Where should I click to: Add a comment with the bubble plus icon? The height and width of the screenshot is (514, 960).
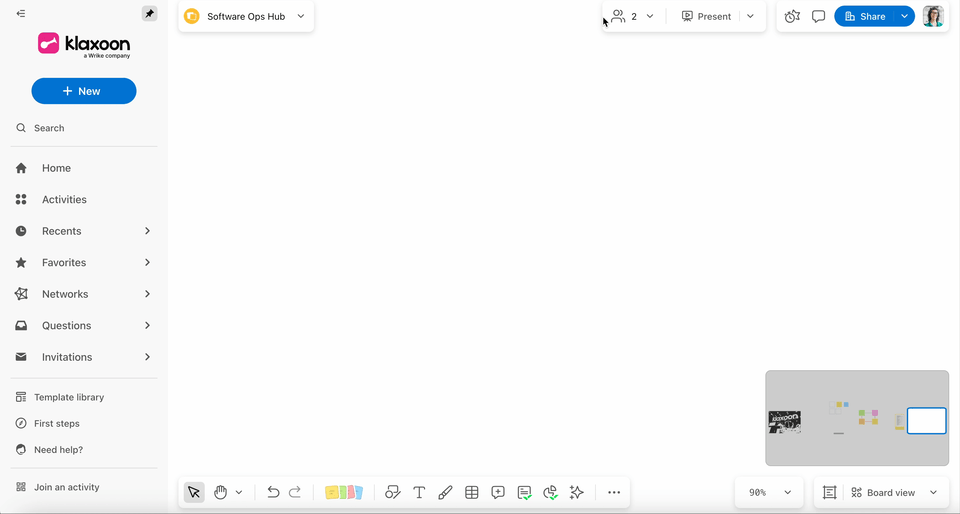(498, 493)
